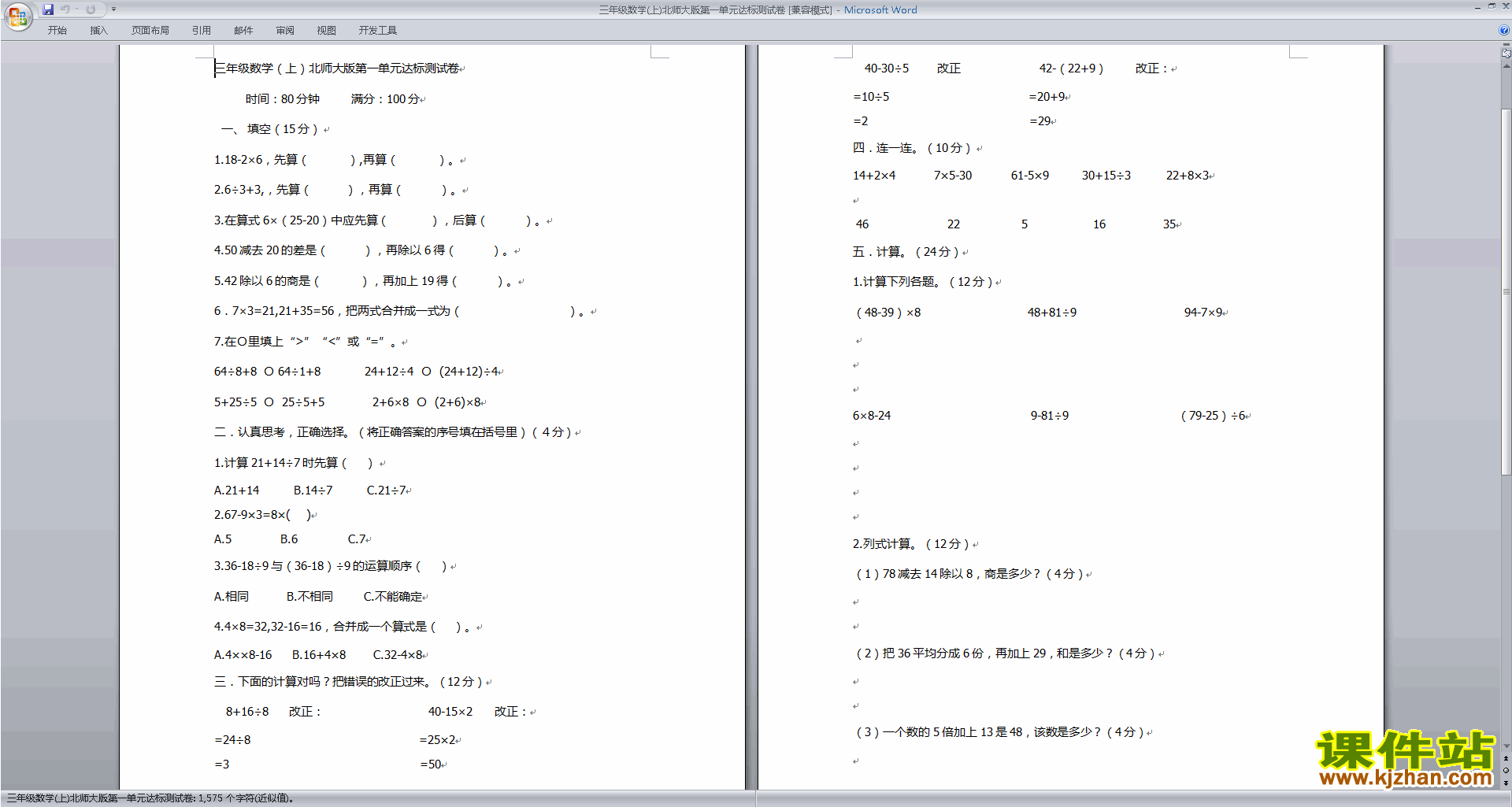Screen dimensions: 1512x807
Task: Open the 邮件 ribbon tab
Action: pos(243,31)
